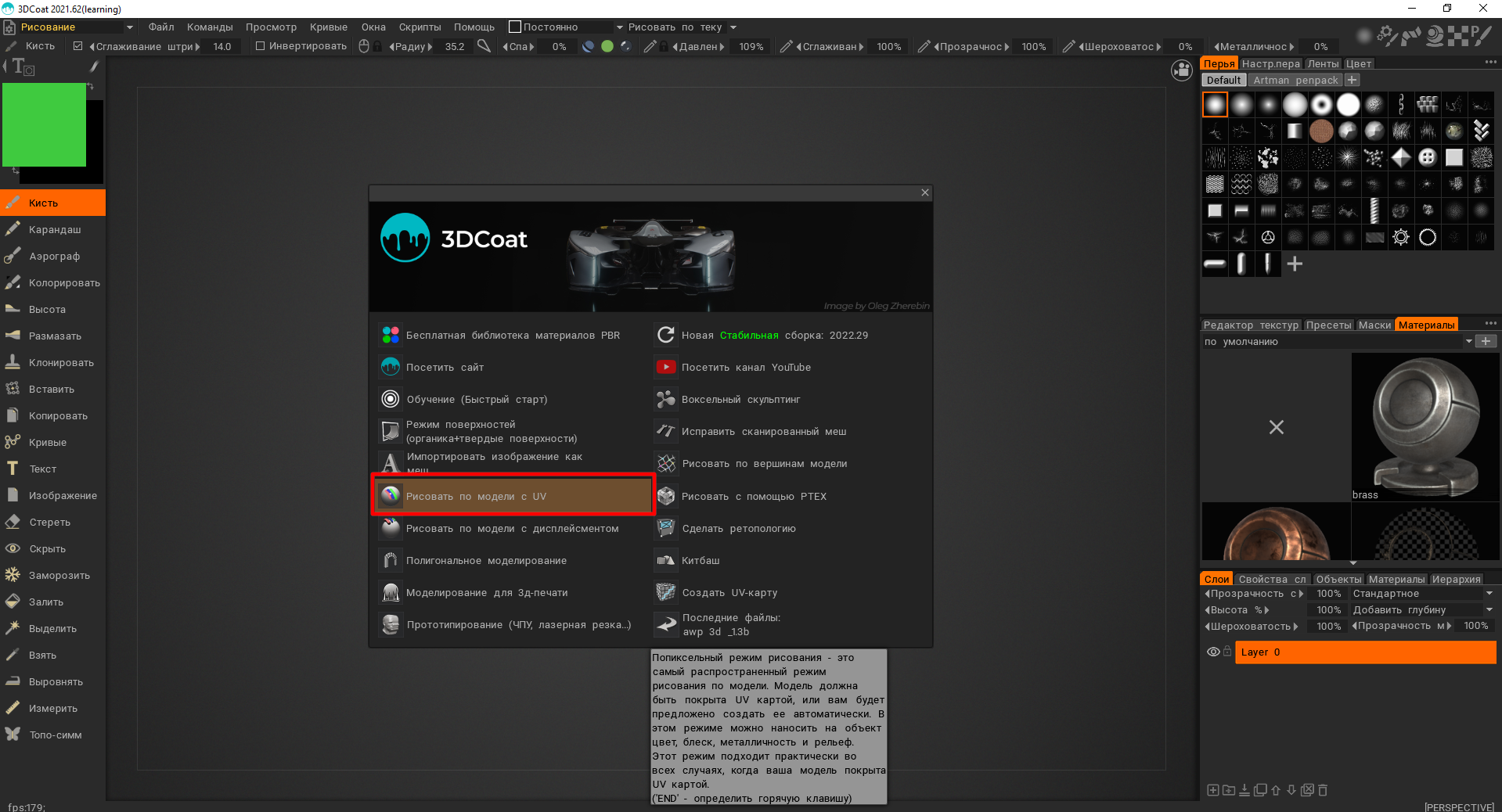This screenshot has height=812, width=1502.
Task: Click the green foreground color swatch
Action: (44, 124)
